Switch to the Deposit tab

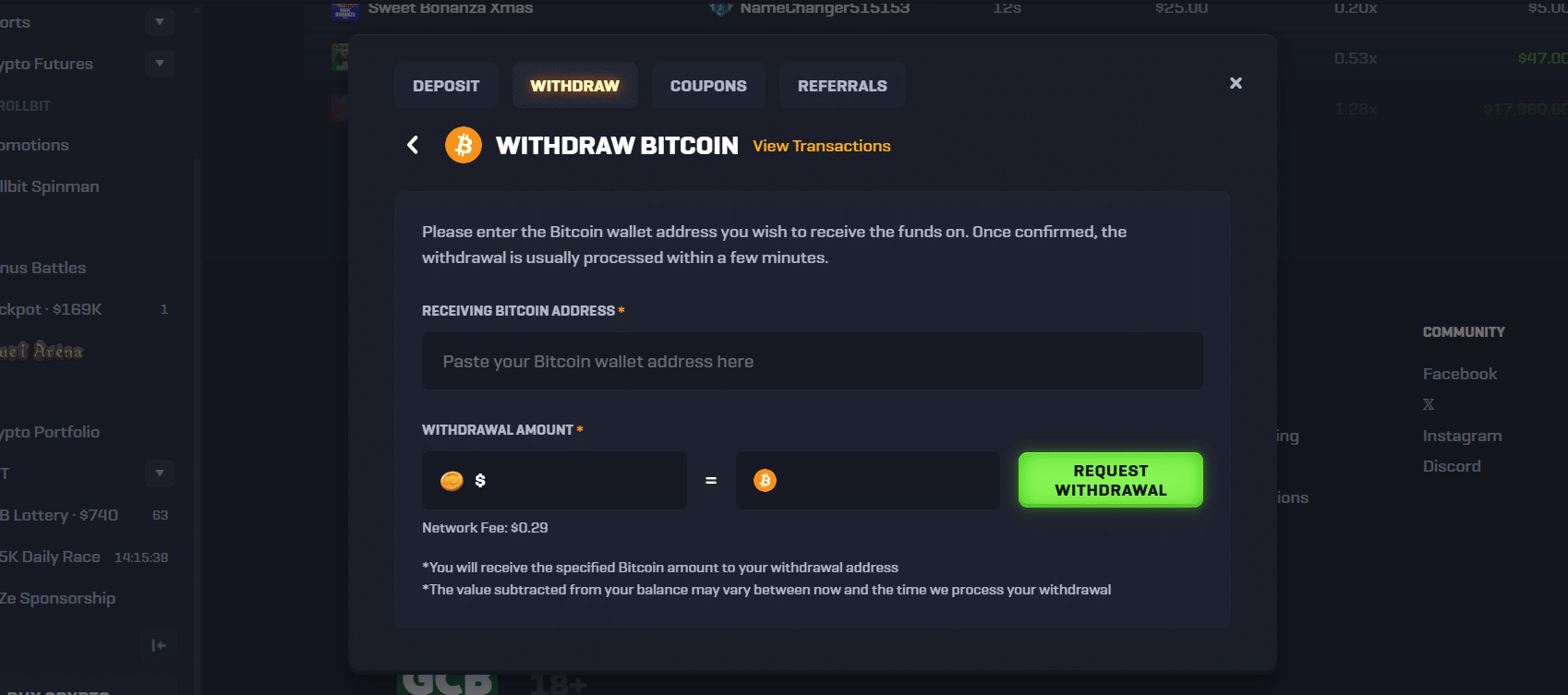446,85
